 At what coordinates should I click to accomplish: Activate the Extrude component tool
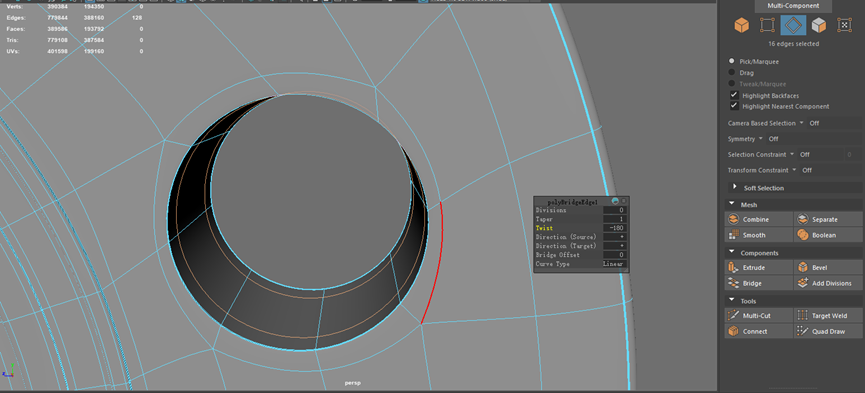[759, 268]
